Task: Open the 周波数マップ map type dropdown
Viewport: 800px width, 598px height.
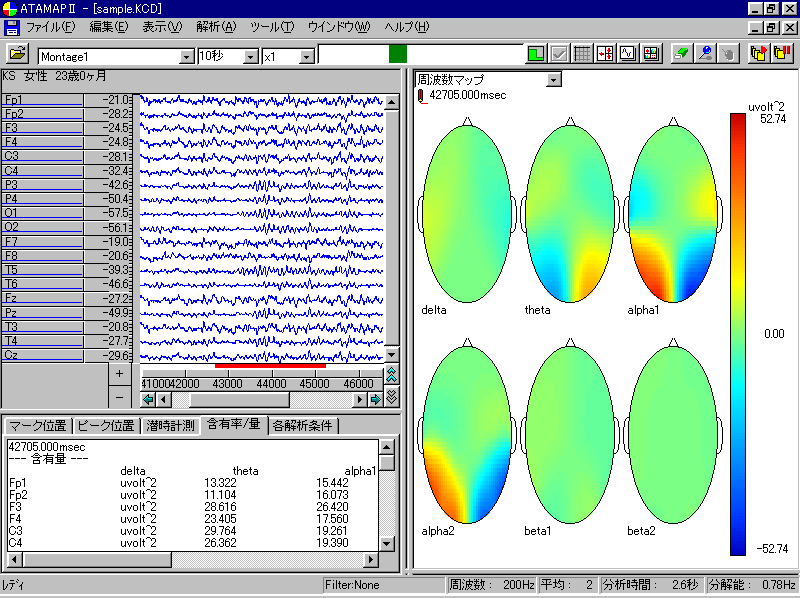Action: pos(553,79)
